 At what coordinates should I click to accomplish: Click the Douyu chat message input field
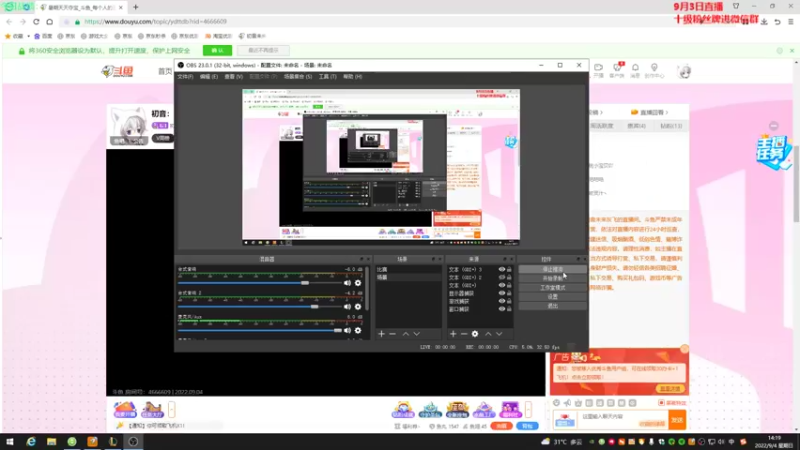[623, 420]
